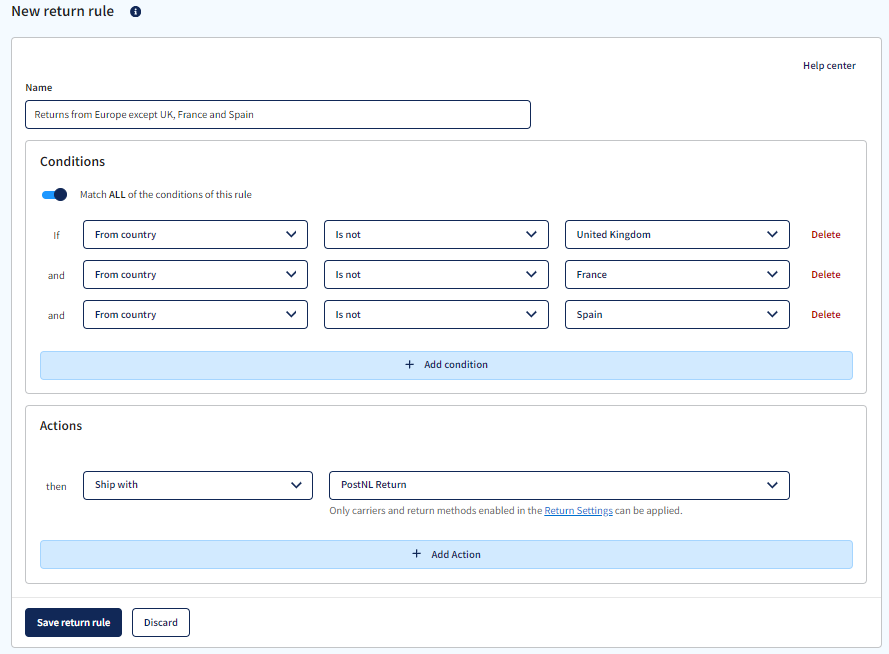
Task: Click the info icon beside New return rule
Action: click(135, 11)
